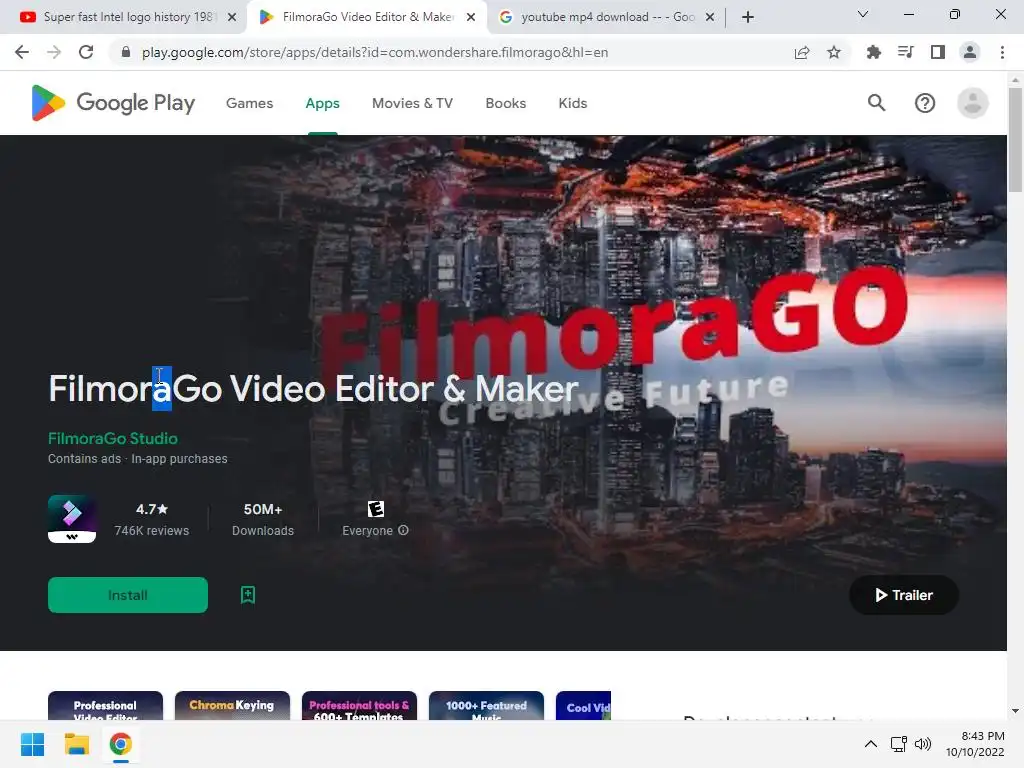Image resolution: width=1024 pixels, height=768 pixels.
Task: Click the Everyone rating label
Action: (x=368, y=531)
